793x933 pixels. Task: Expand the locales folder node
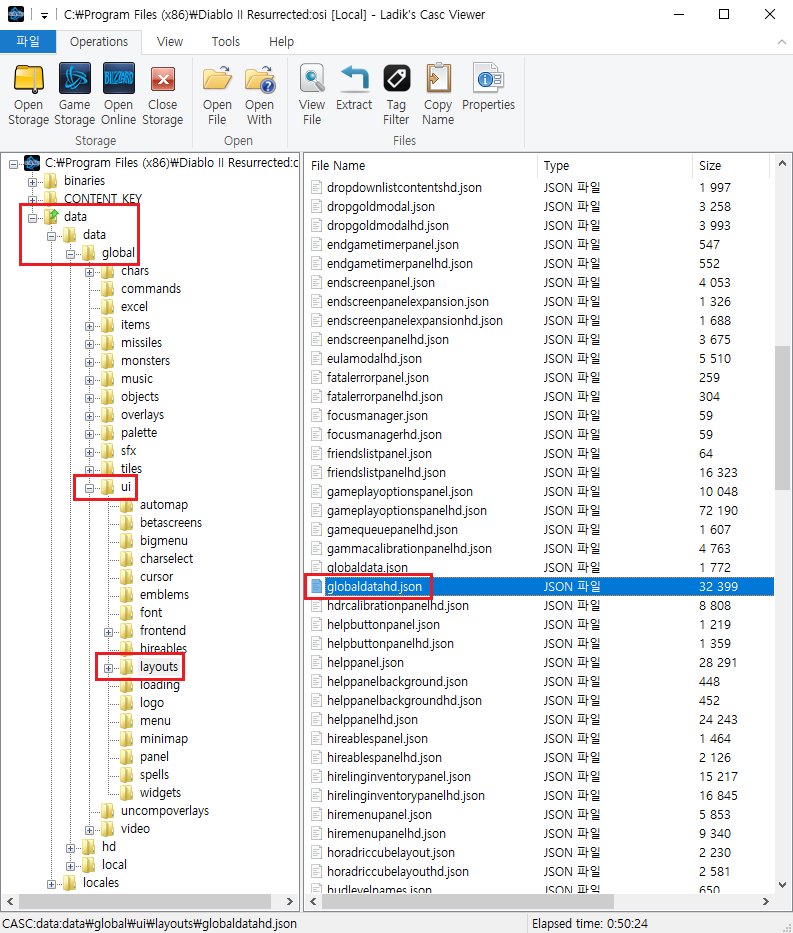[x=51, y=885]
